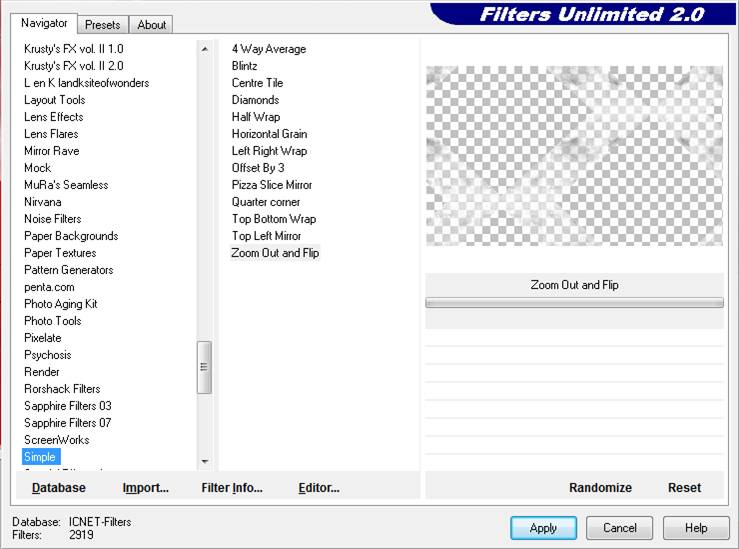Open the Database menu button
This screenshot has width=739, height=549.
(59, 488)
